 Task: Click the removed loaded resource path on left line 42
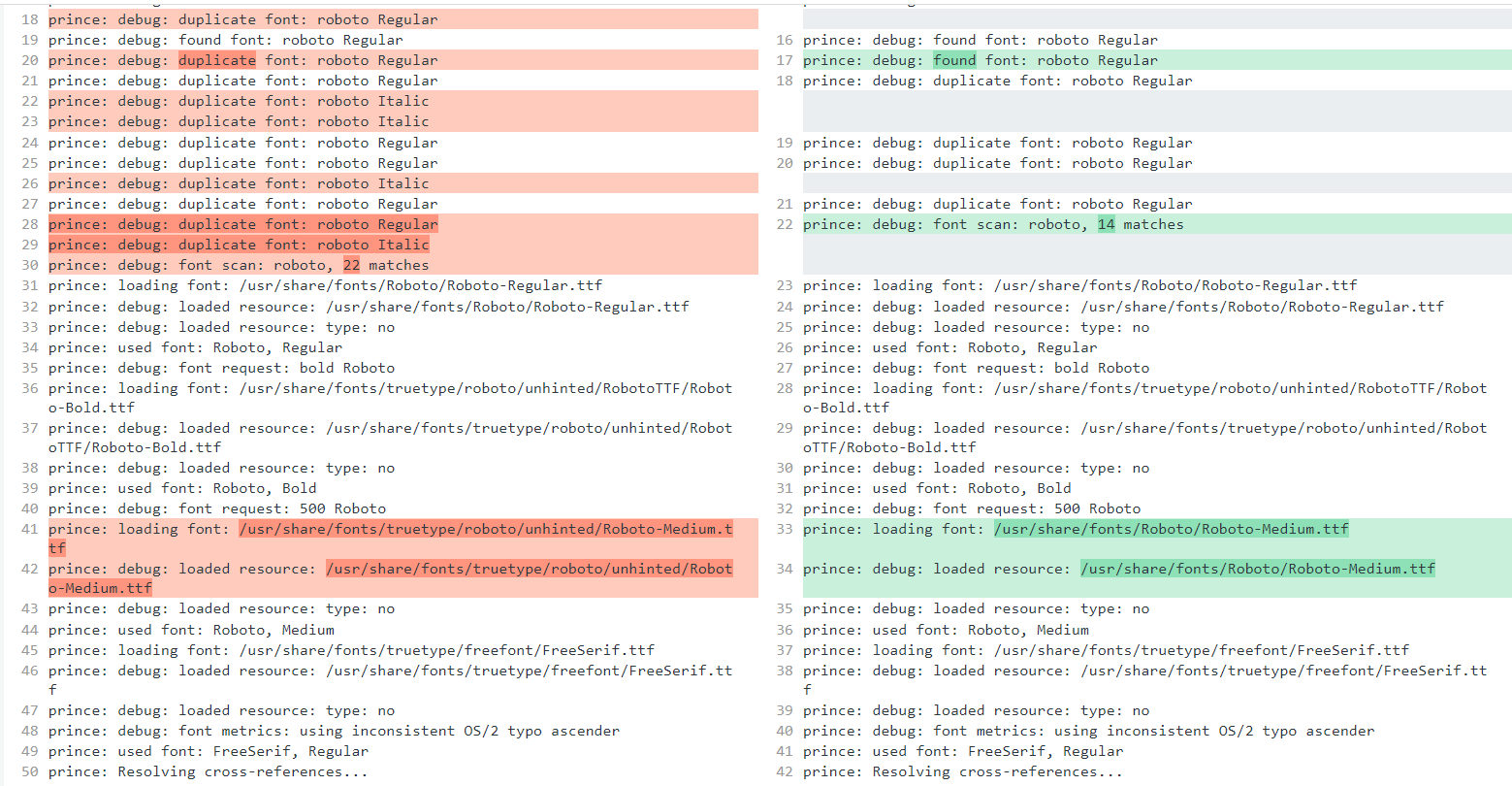pyautogui.click(x=529, y=569)
